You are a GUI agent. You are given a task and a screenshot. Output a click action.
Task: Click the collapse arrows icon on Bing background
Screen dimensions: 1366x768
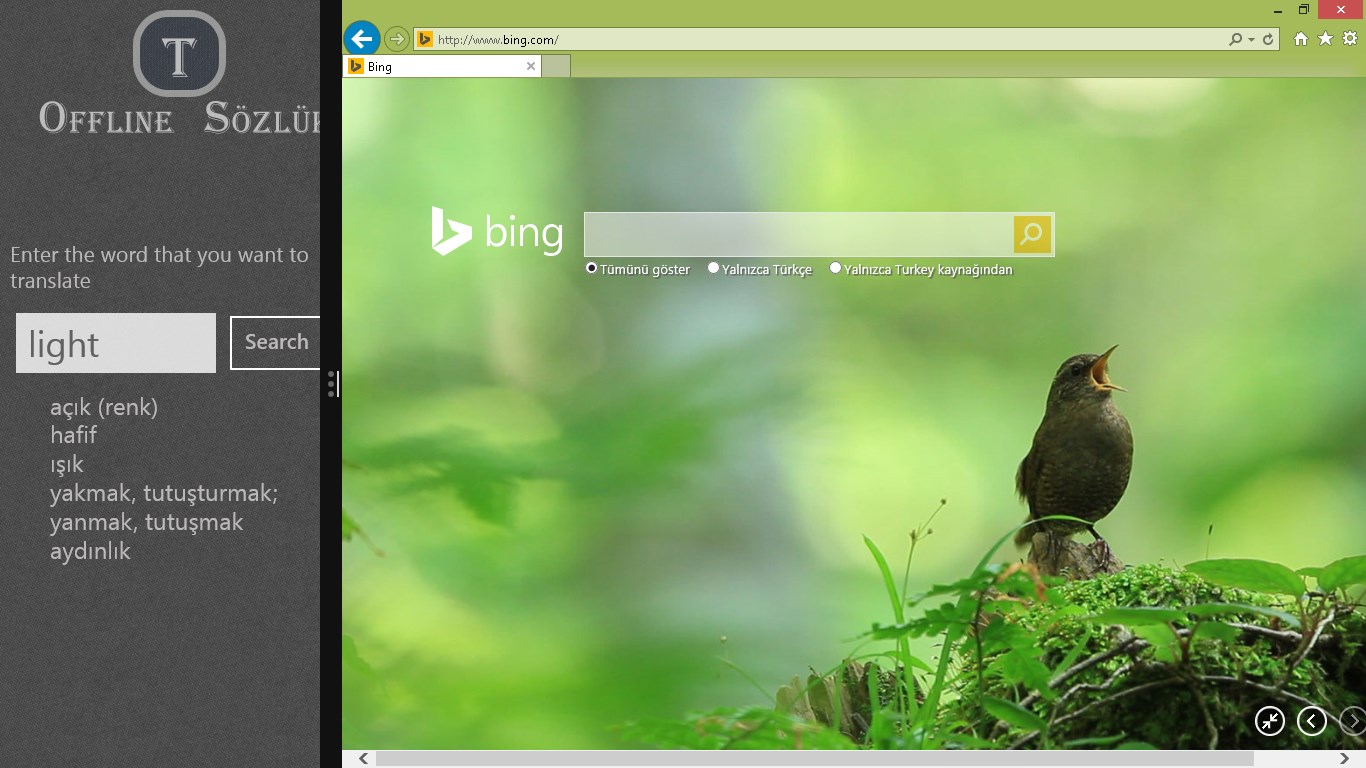pyautogui.click(x=1270, y=721)
